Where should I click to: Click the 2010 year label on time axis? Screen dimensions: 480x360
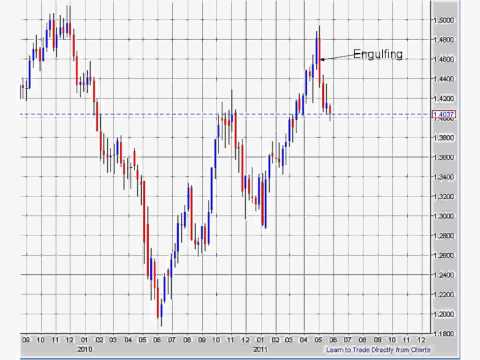pos(85,349)
